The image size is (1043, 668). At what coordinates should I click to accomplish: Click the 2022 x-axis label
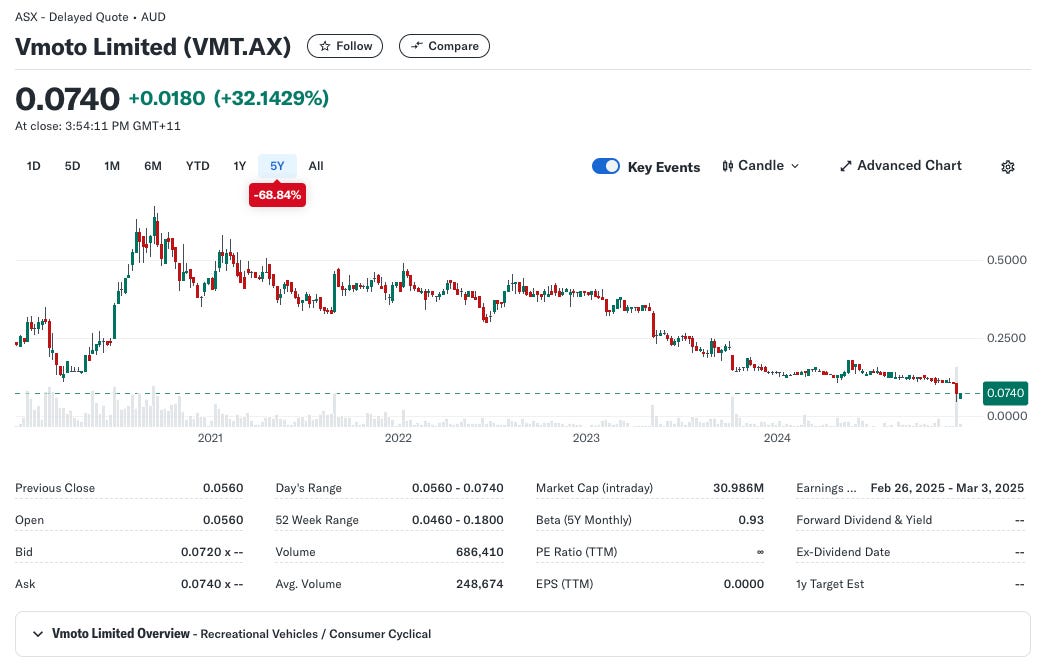pyautogui.click(x=398, y=438)
